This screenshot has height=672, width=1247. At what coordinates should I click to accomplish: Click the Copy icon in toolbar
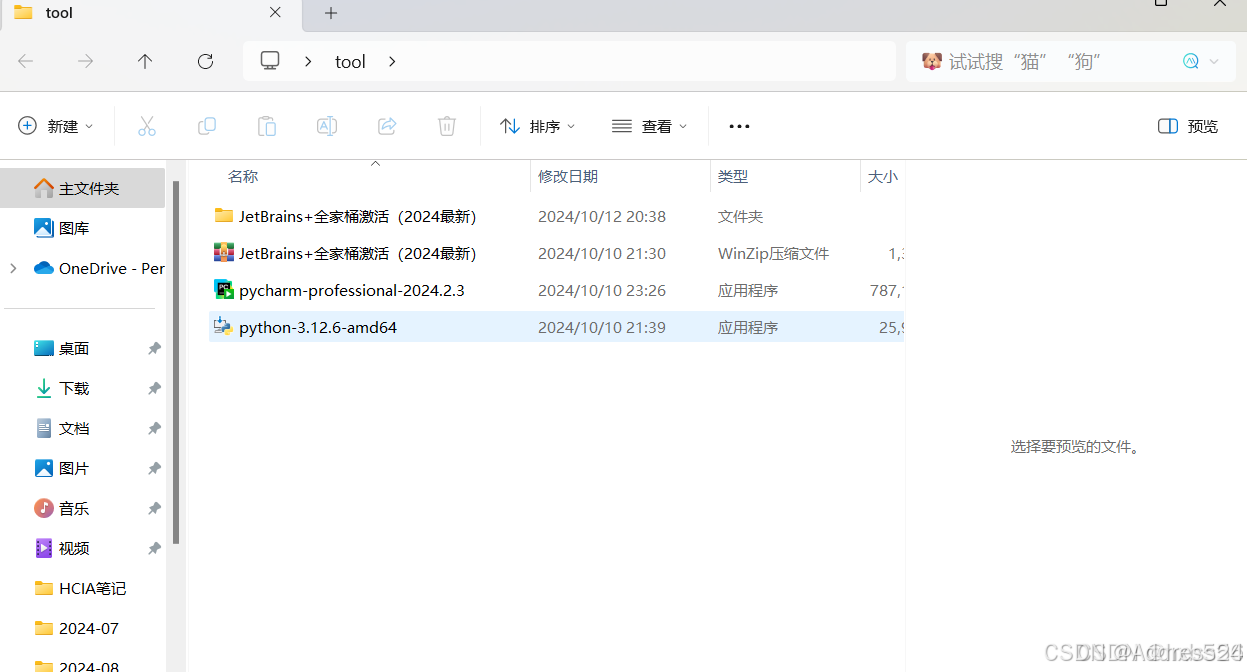207,126
